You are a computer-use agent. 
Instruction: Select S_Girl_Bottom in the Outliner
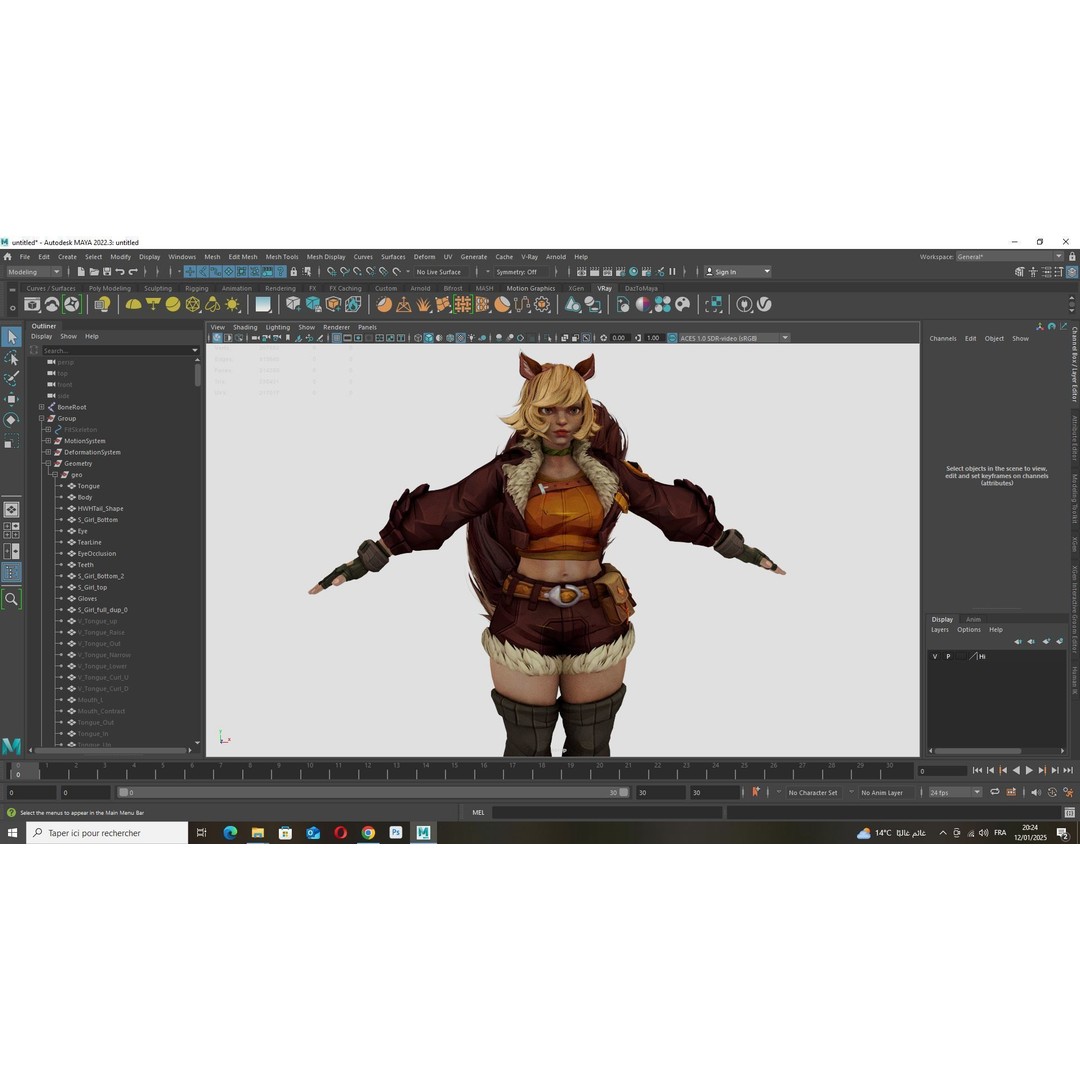pyautogui.click(x=97, y=520)
